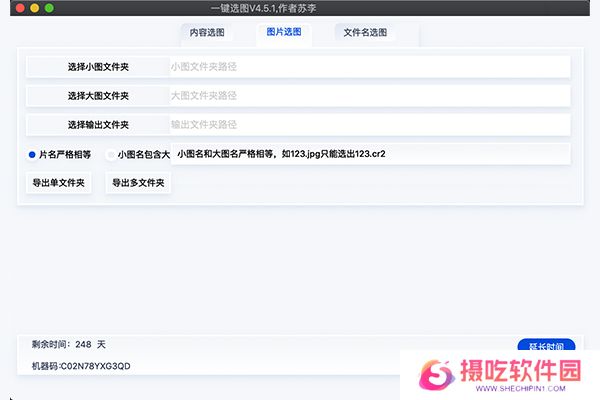Click the 剩余时间 248 天 text
The image size is (600, 400).
click(x=69, y=344)
